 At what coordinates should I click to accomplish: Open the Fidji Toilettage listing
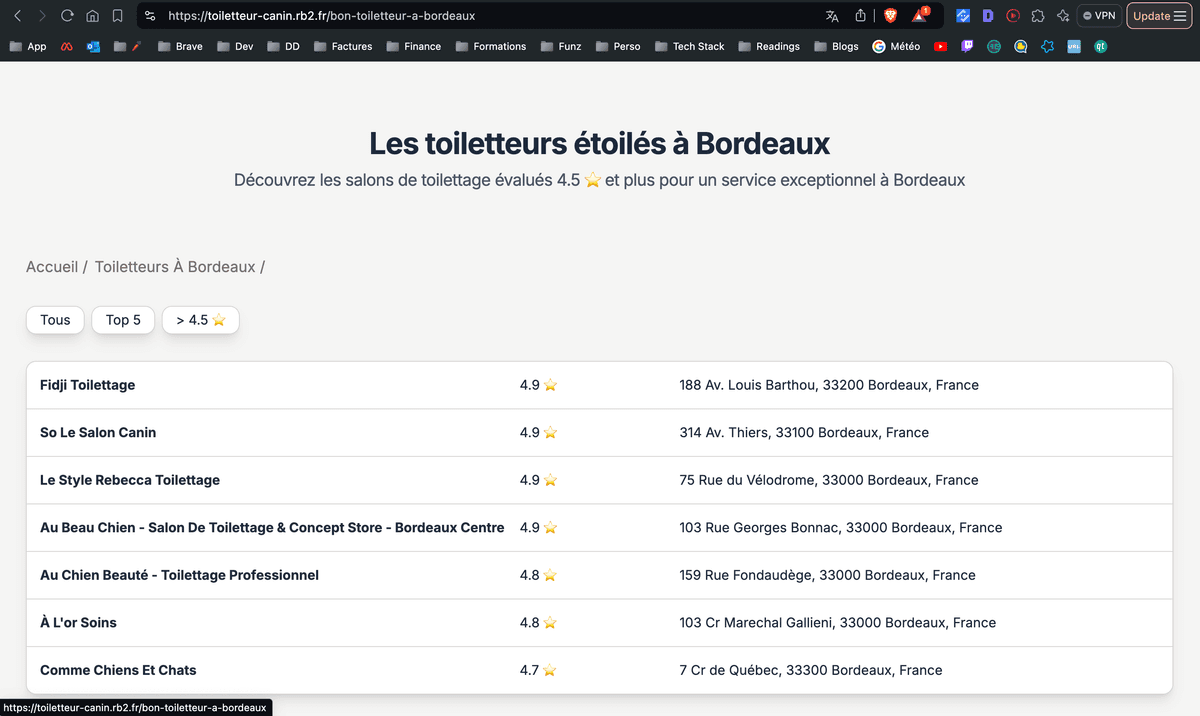tap(88, 385)
